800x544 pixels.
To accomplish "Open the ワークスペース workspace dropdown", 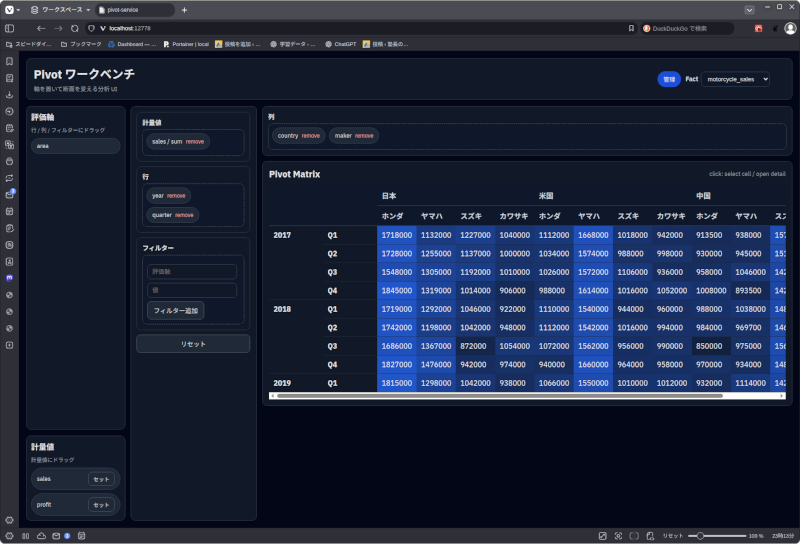I will click(62, 9).
